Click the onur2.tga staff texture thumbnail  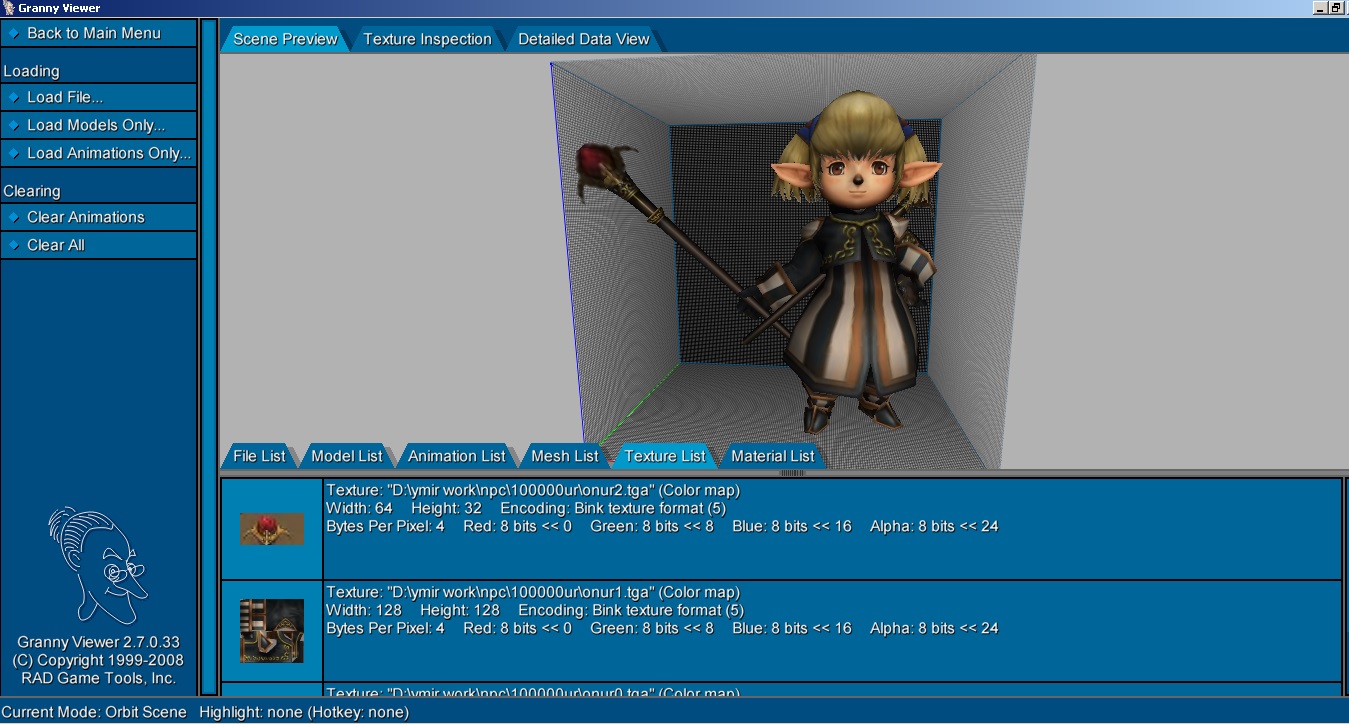[272, 528]
